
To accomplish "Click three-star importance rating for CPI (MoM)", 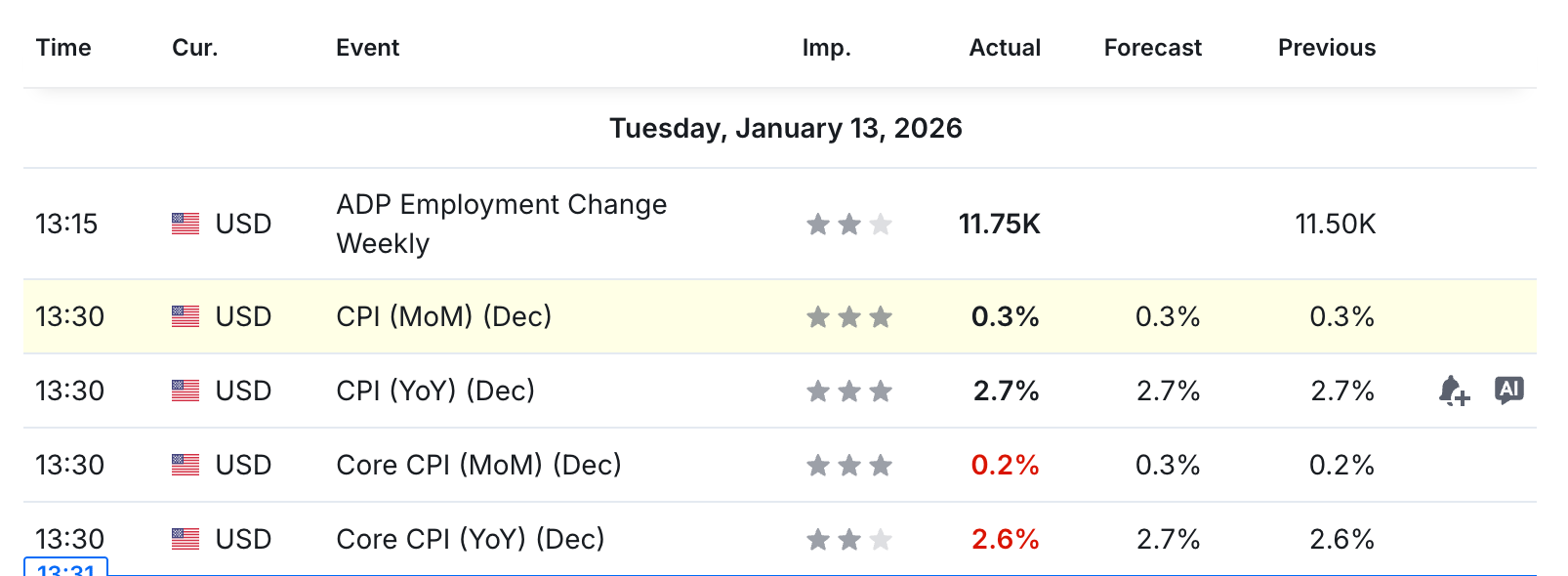I will point(848,316).
